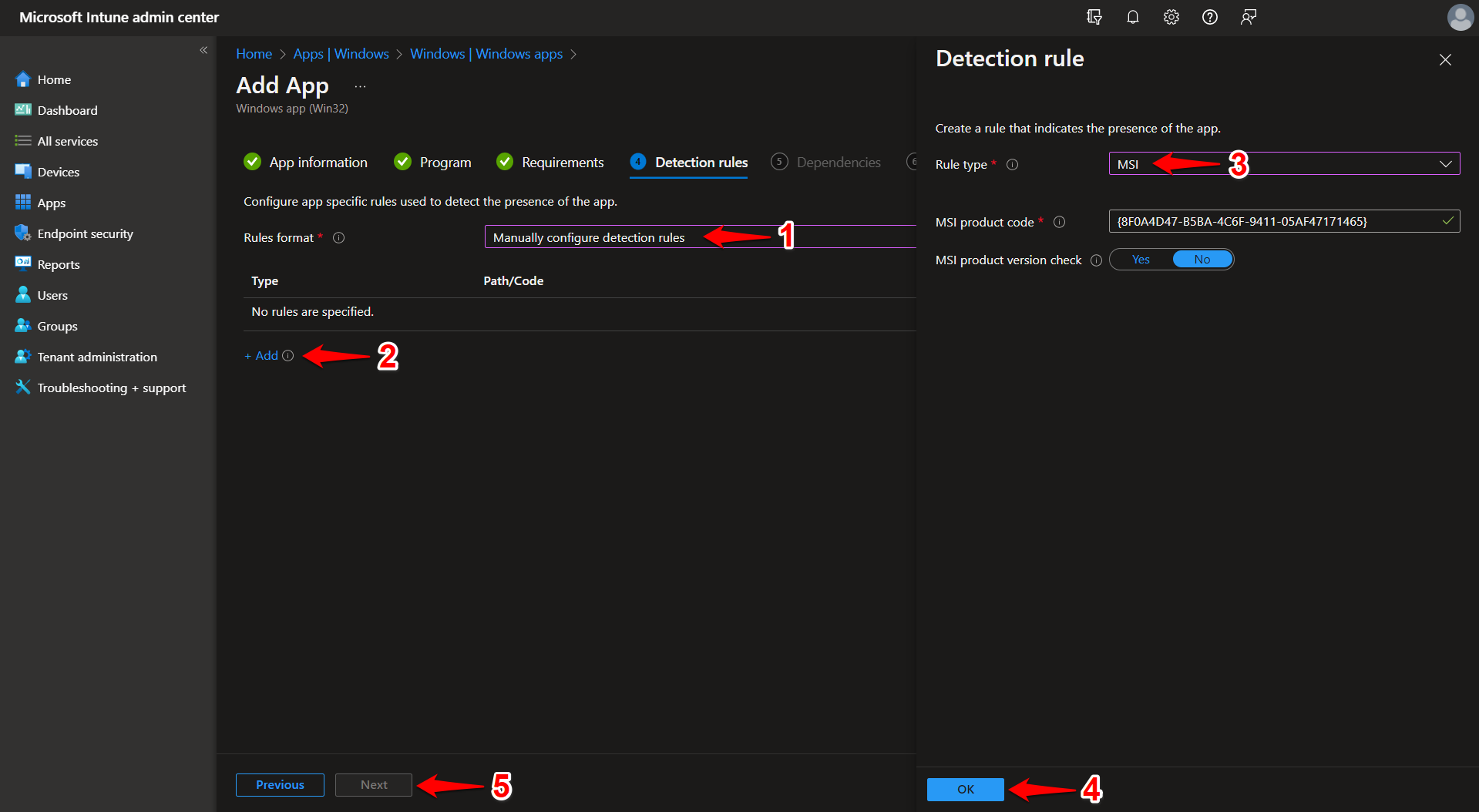The image size is (1479, 812).
Task: Click OK to save the detection rule
Action: pos(965,789)
